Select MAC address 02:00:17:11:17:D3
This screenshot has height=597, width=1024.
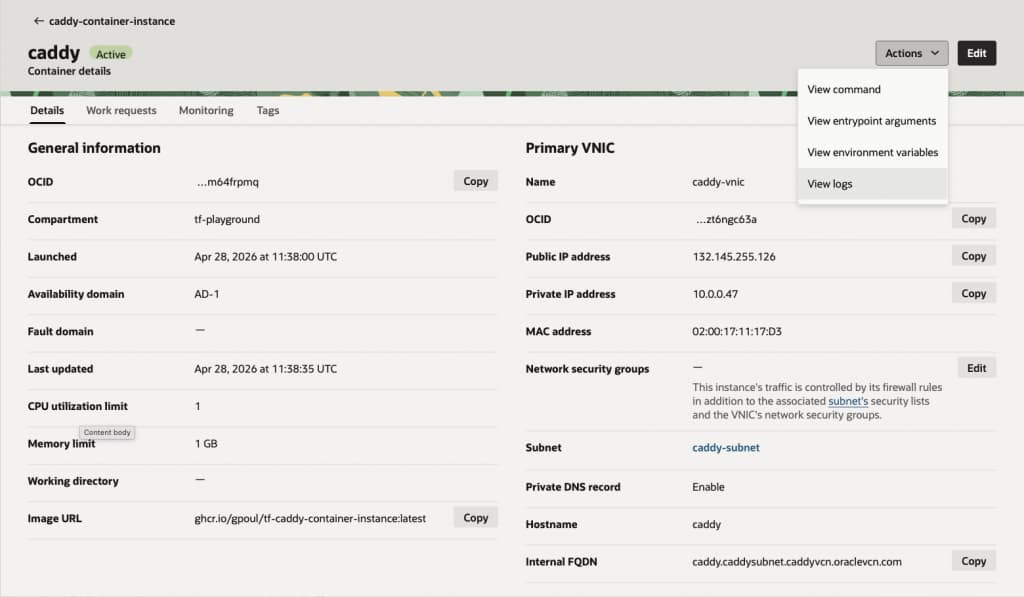(737, 331)
